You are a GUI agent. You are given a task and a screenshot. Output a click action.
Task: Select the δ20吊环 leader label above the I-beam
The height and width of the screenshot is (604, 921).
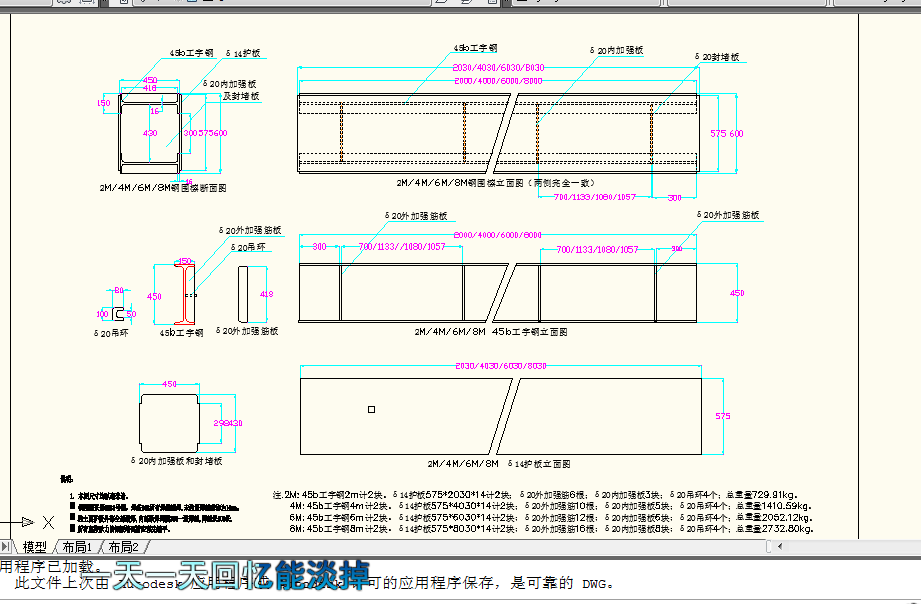[x=248, y=247]
